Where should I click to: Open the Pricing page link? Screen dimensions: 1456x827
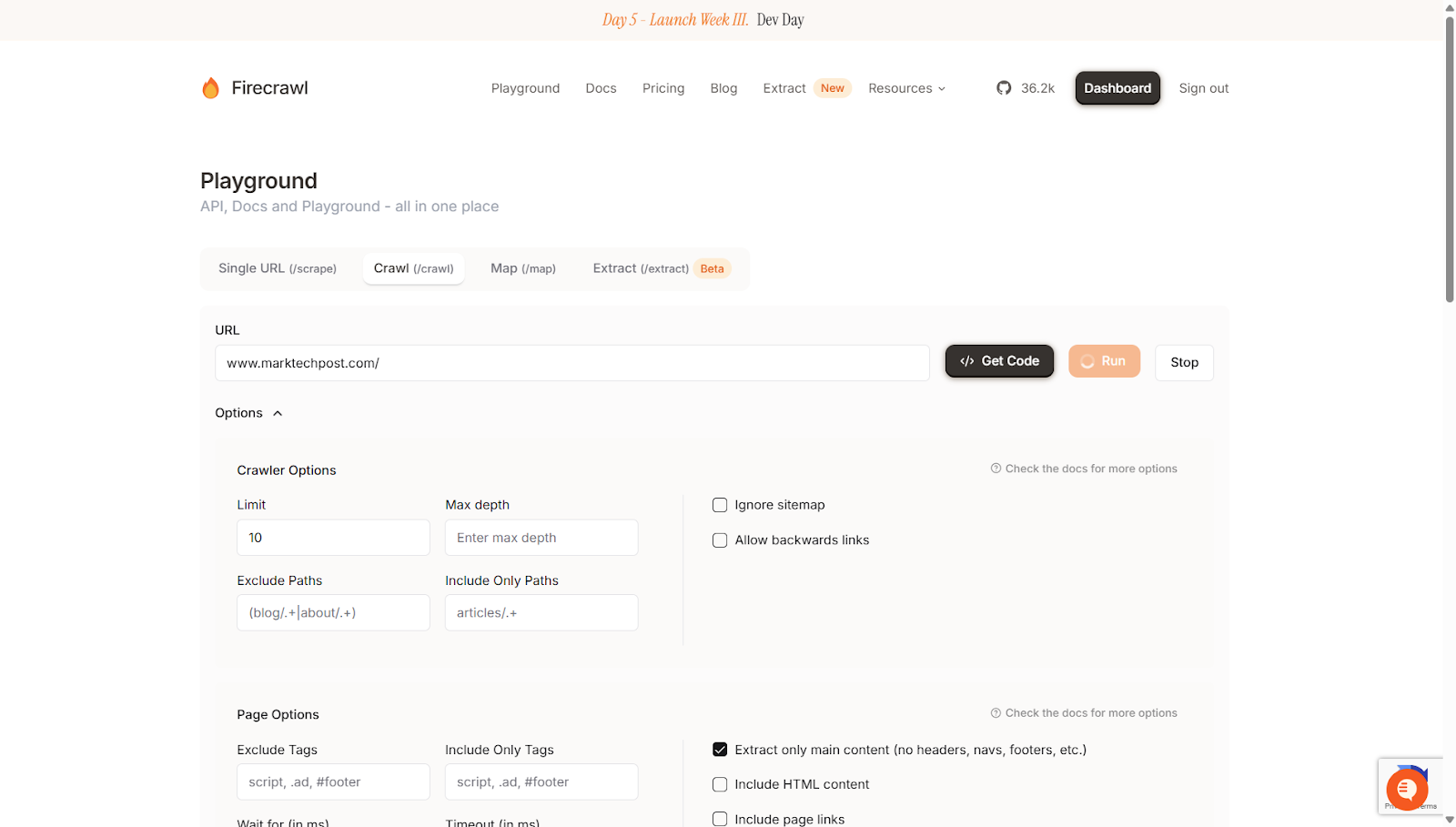tap(663, 88)
